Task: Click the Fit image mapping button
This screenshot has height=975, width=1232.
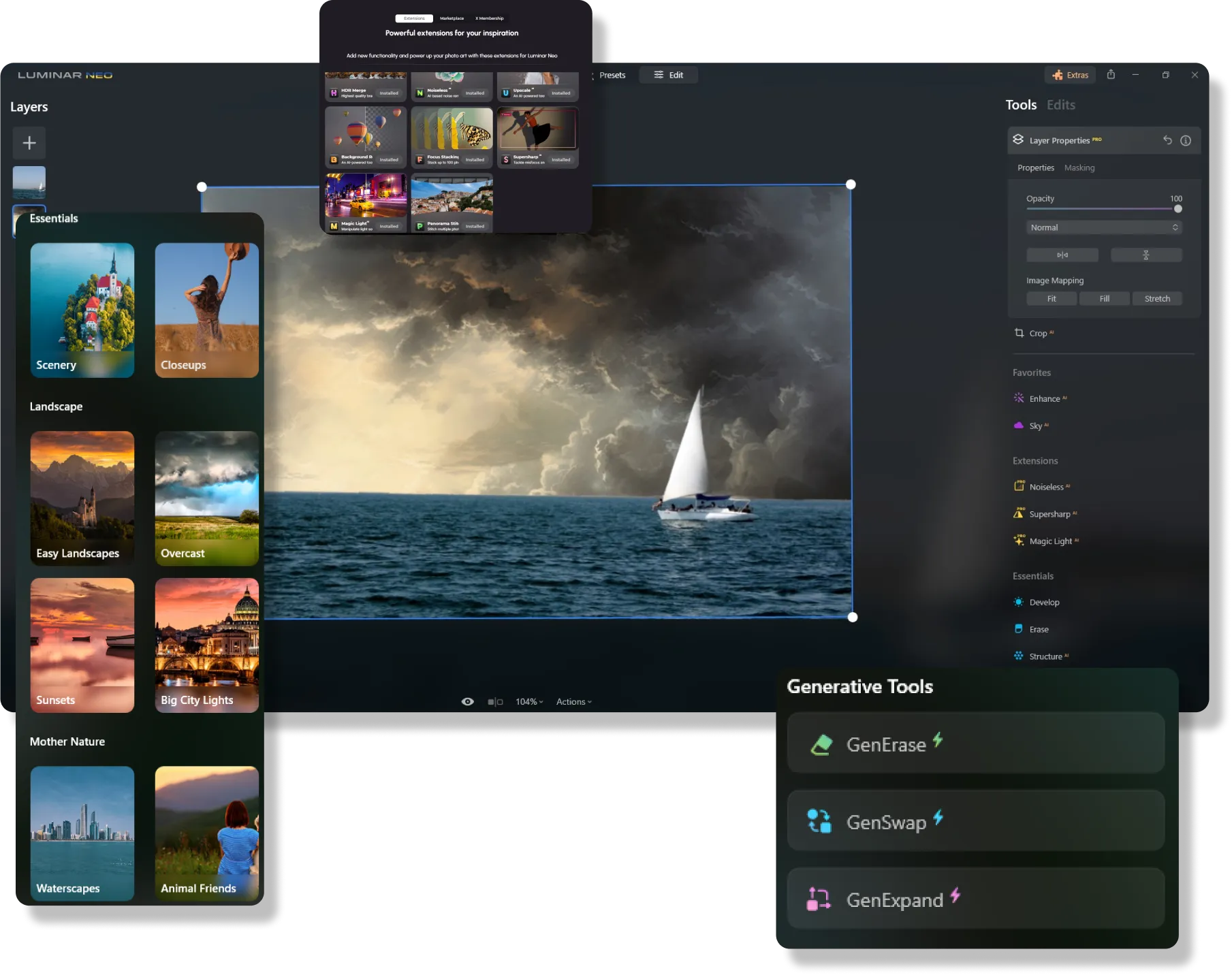Action: coord(1052,298)
